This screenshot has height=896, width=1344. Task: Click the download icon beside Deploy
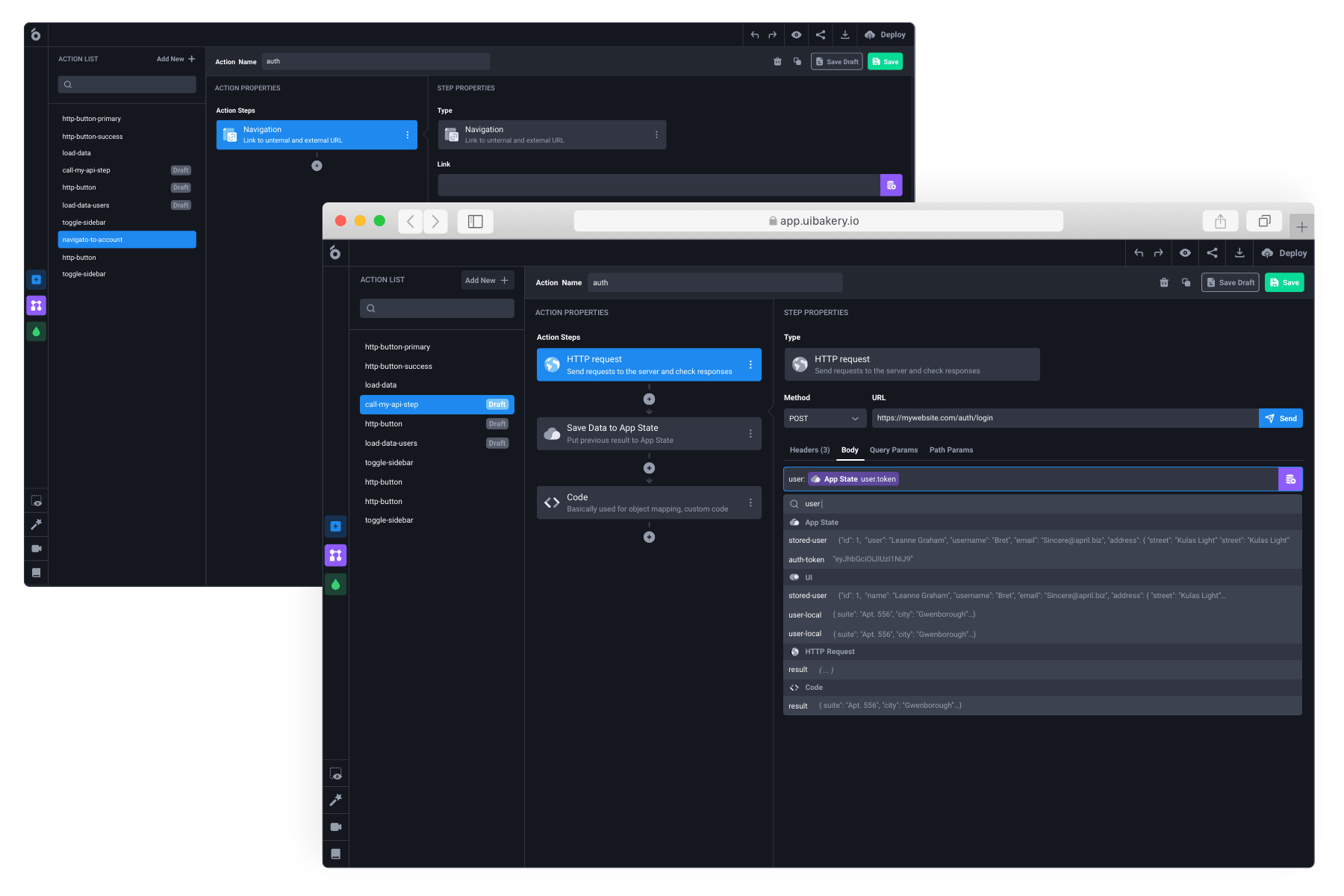point(1239,253)
